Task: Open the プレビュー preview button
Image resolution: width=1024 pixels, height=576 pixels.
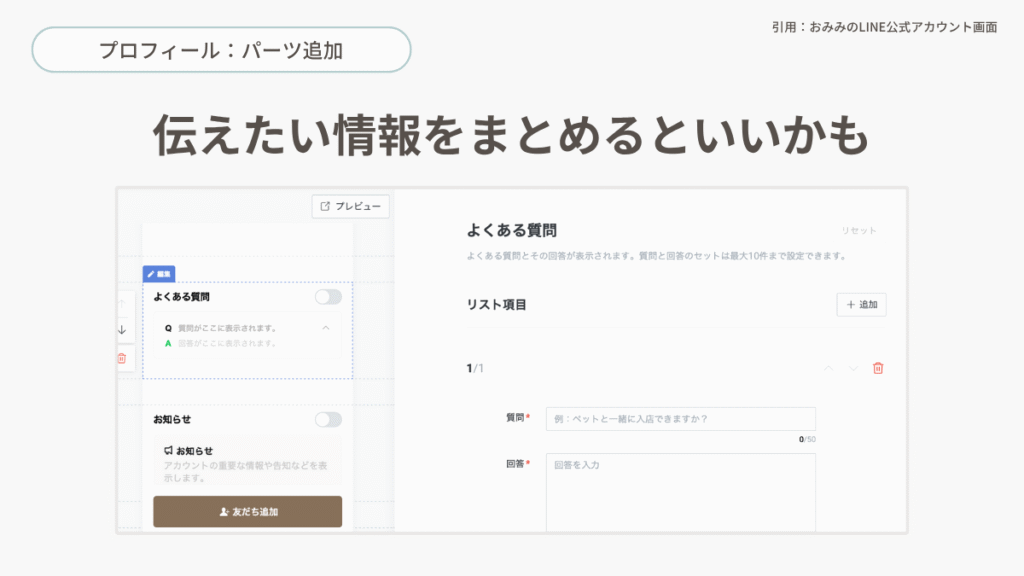Action: tap(351, 206)
